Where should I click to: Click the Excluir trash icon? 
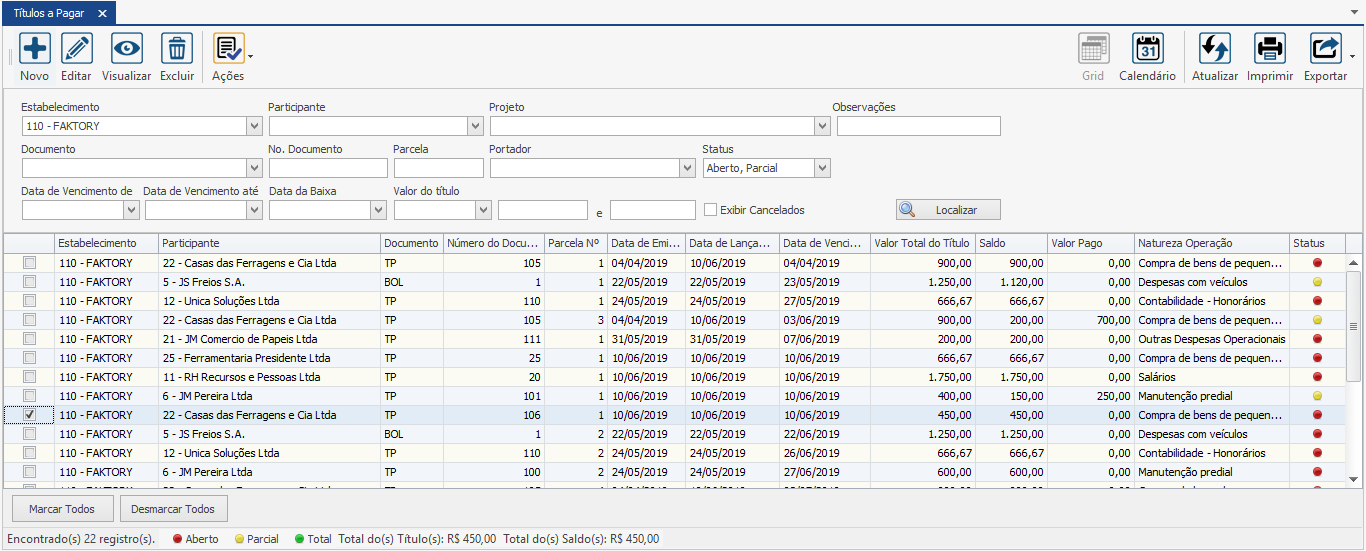click(x=177, y=49)
